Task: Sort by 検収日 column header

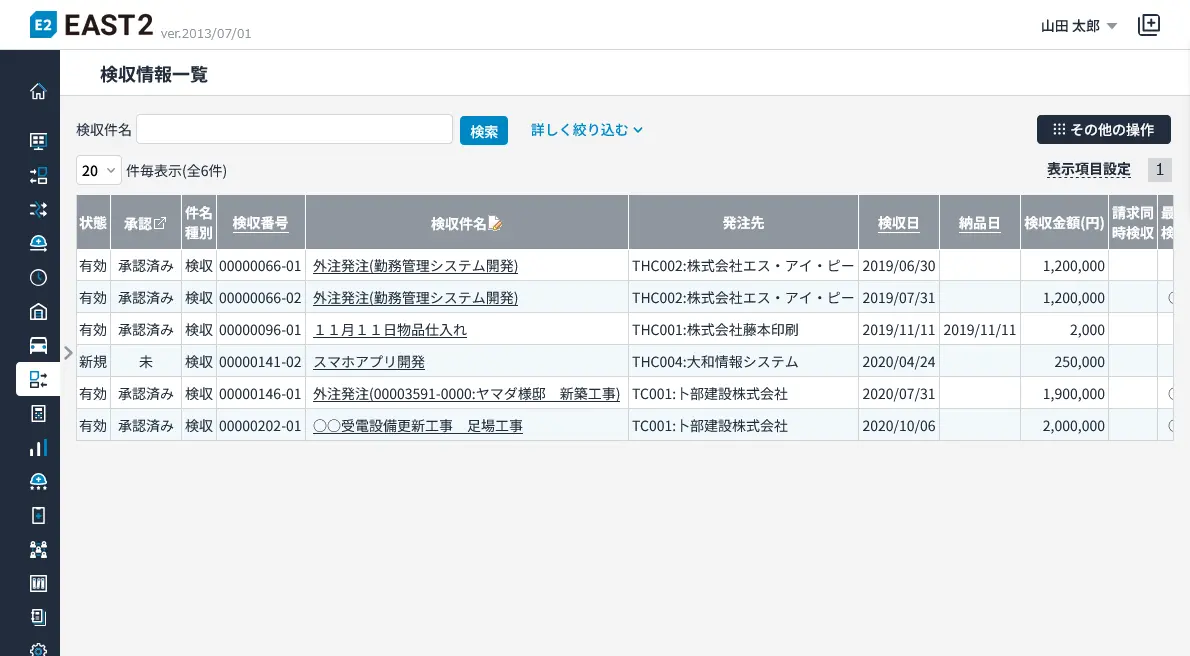Action: coord(898,223)
